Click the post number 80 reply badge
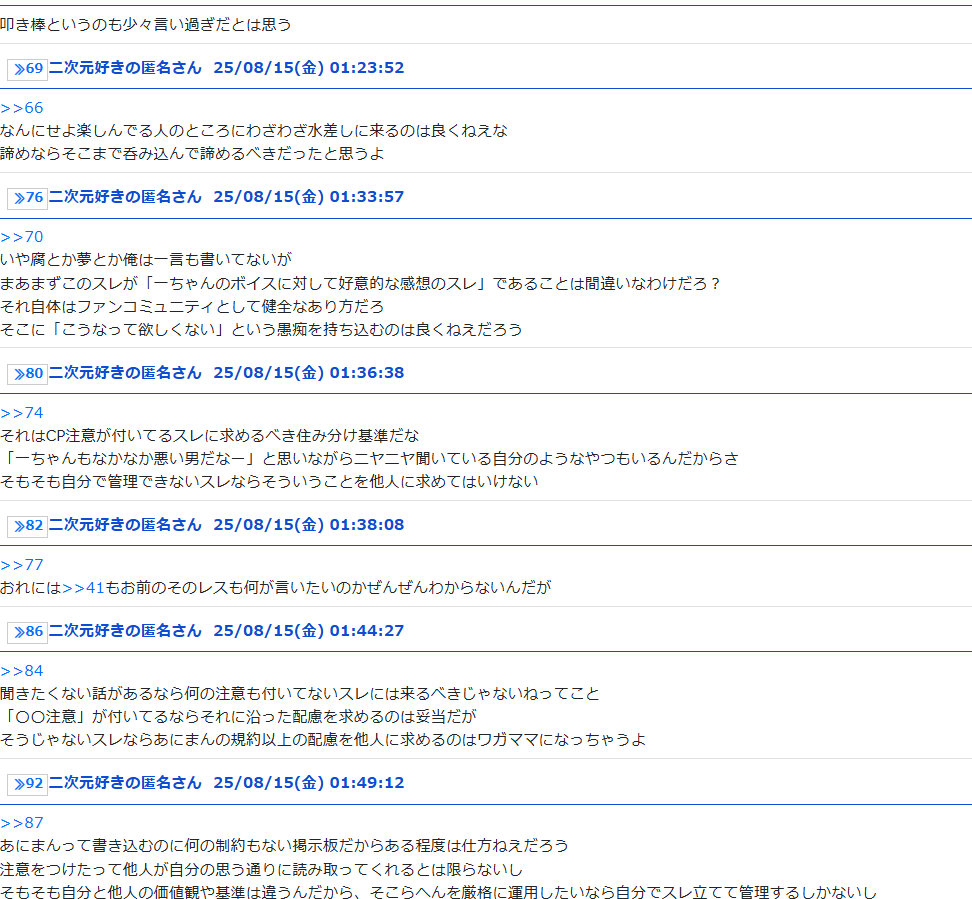 pos(28,373)
